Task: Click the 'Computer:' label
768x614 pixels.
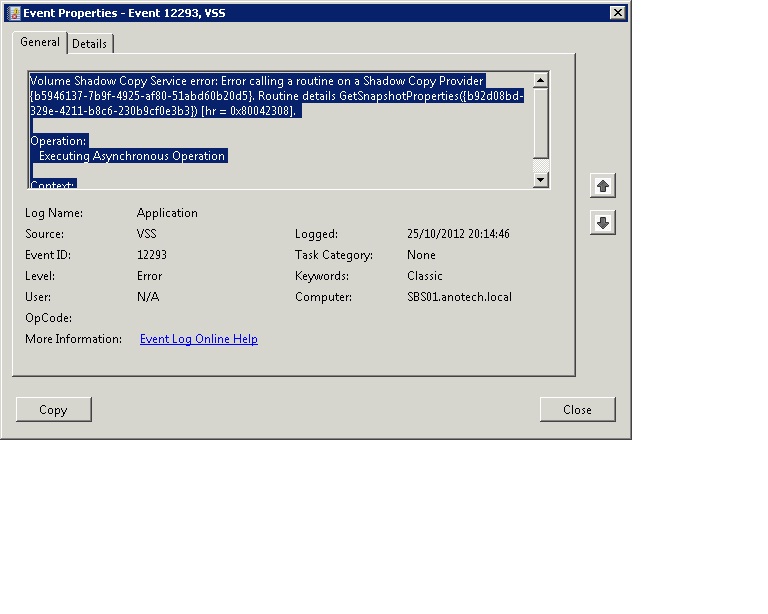Action: point(323,297)
